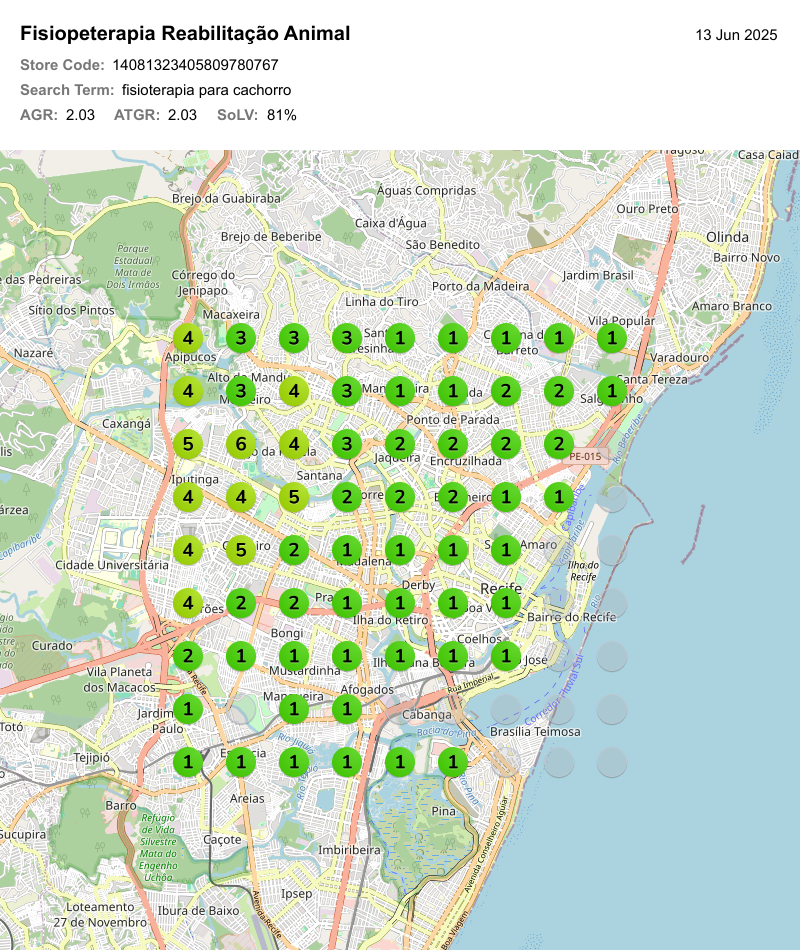Image resolution: width=800 pixels, height=950 pixels.
Task: Select the rank 5 marker above Iputinga
Action: 187,443
